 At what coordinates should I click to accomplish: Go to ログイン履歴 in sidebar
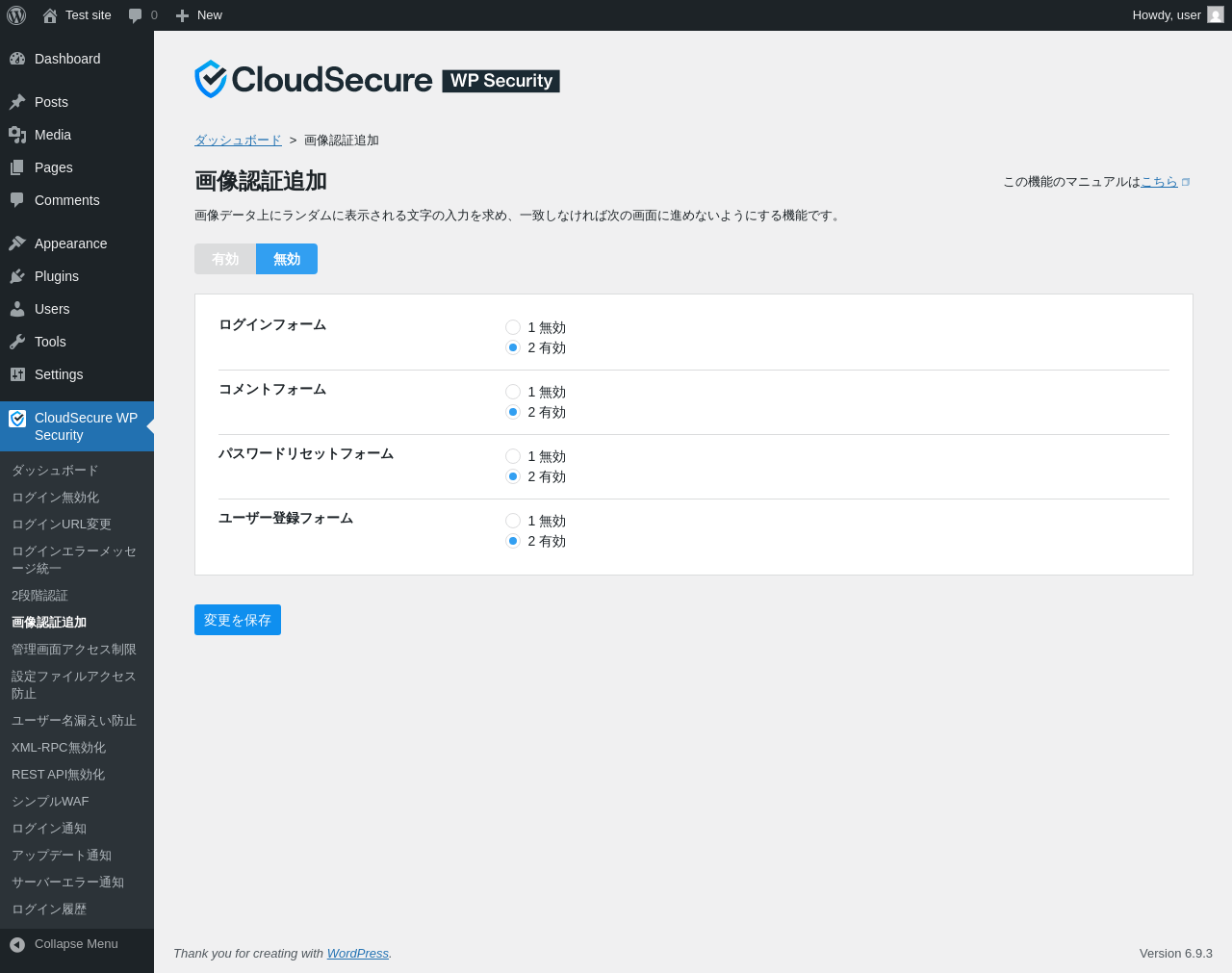(x=49, y=909)
